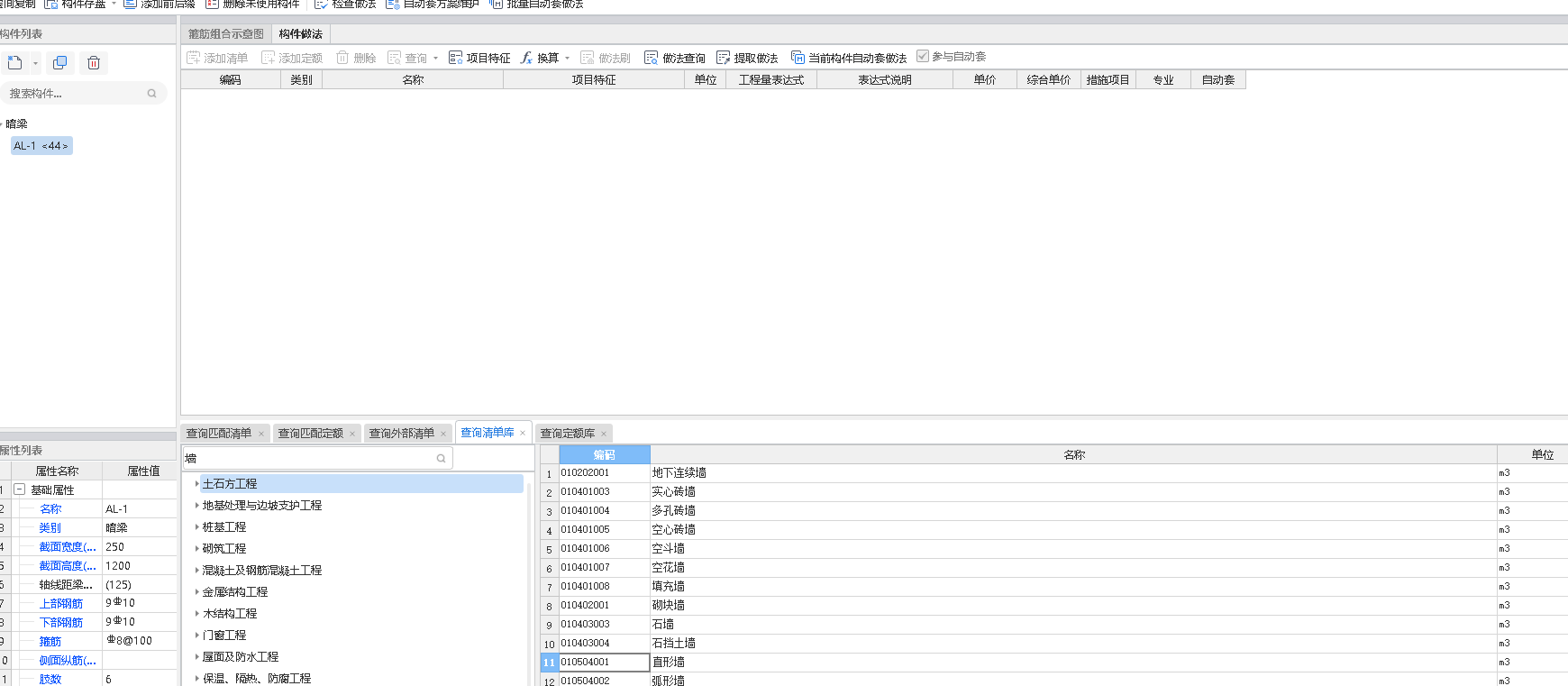Click the 编码 column header in 清单库
Viewport: 1568px width, 686px height.
pos(605,454)
